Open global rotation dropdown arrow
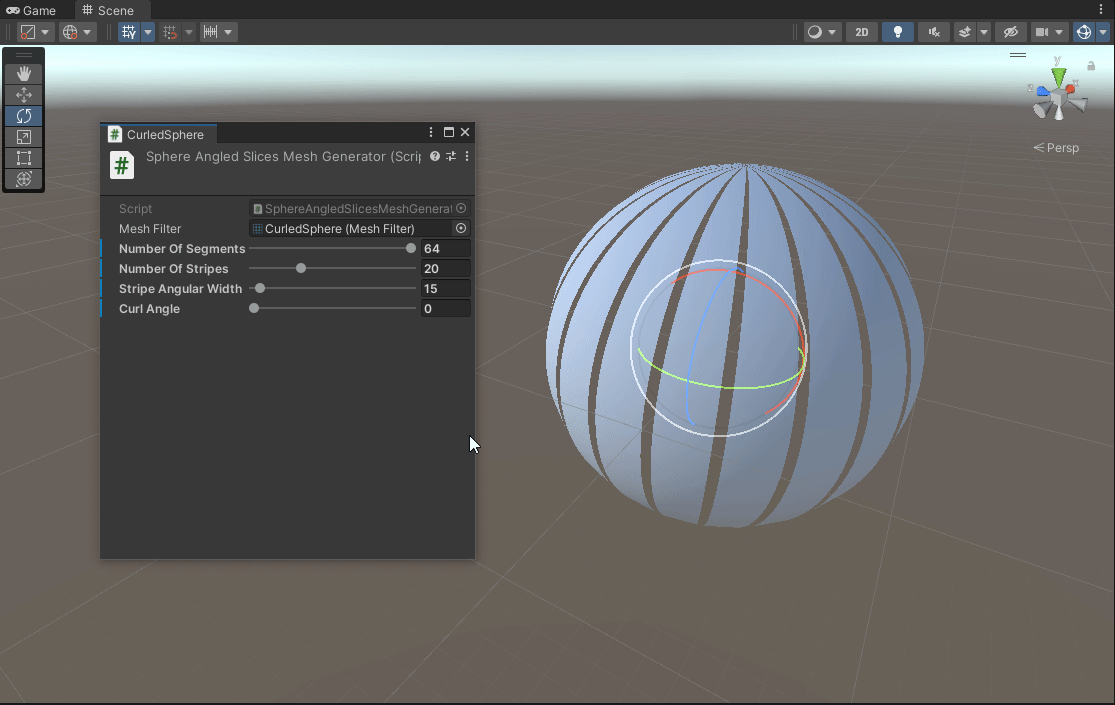 click(x=87, y=32)
